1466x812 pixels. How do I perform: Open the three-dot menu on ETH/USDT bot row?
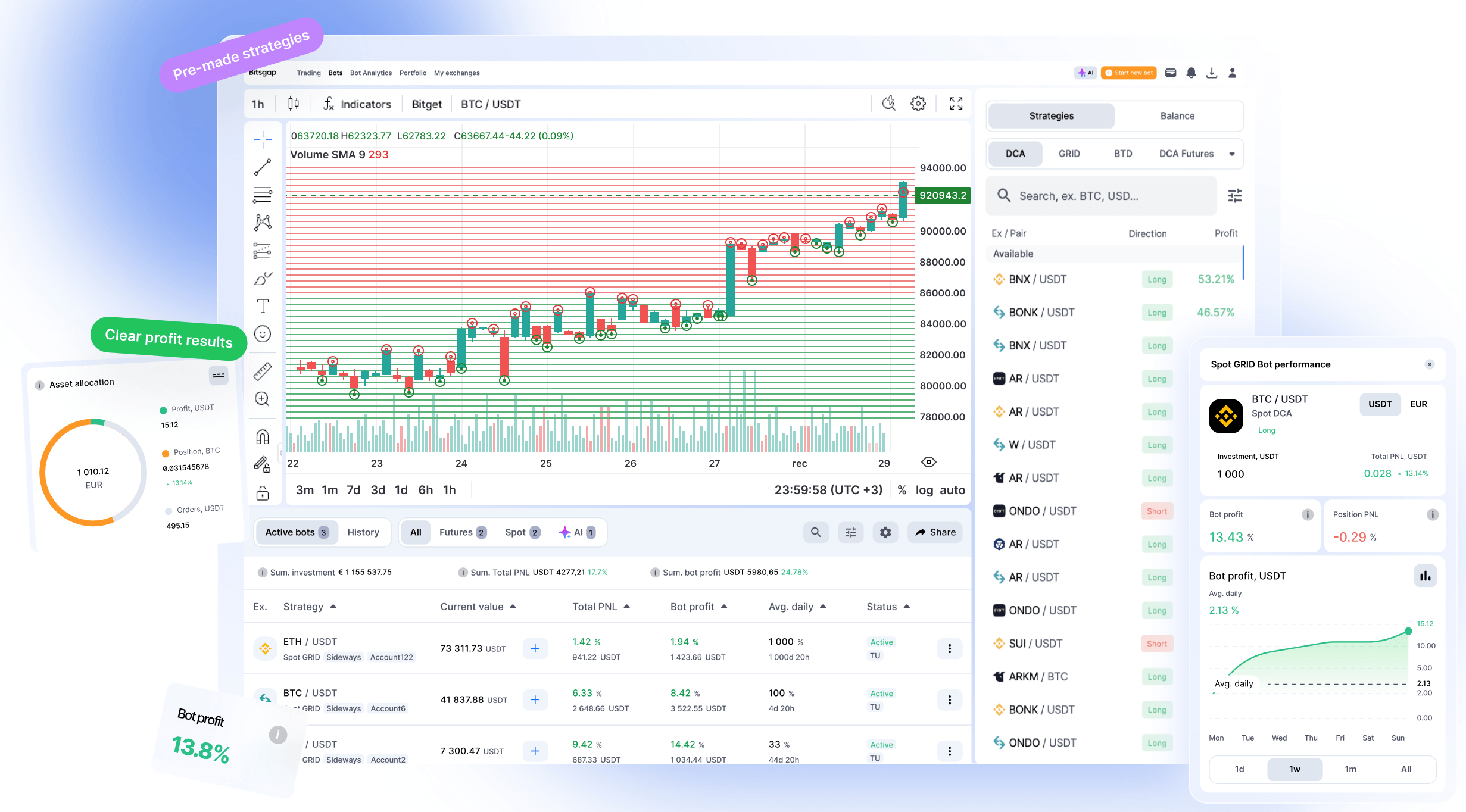(x=949, y=648)
